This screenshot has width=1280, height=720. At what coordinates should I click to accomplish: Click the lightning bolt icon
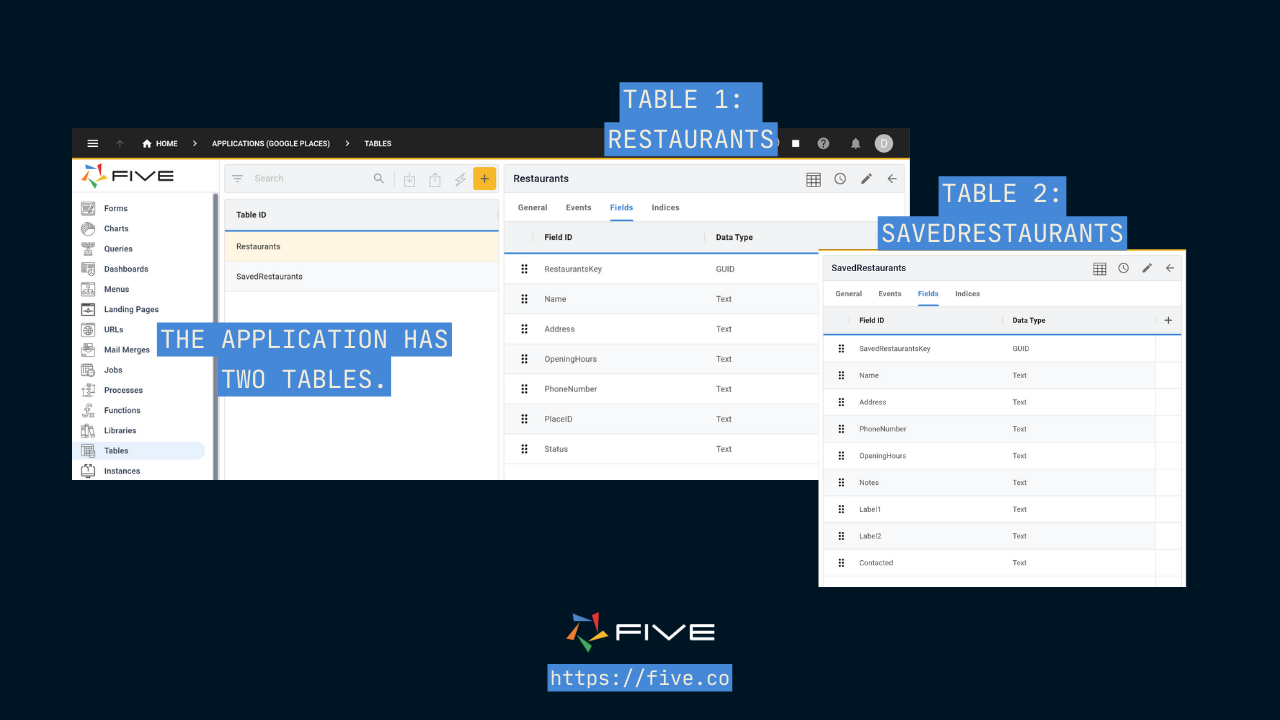(460, 180)
